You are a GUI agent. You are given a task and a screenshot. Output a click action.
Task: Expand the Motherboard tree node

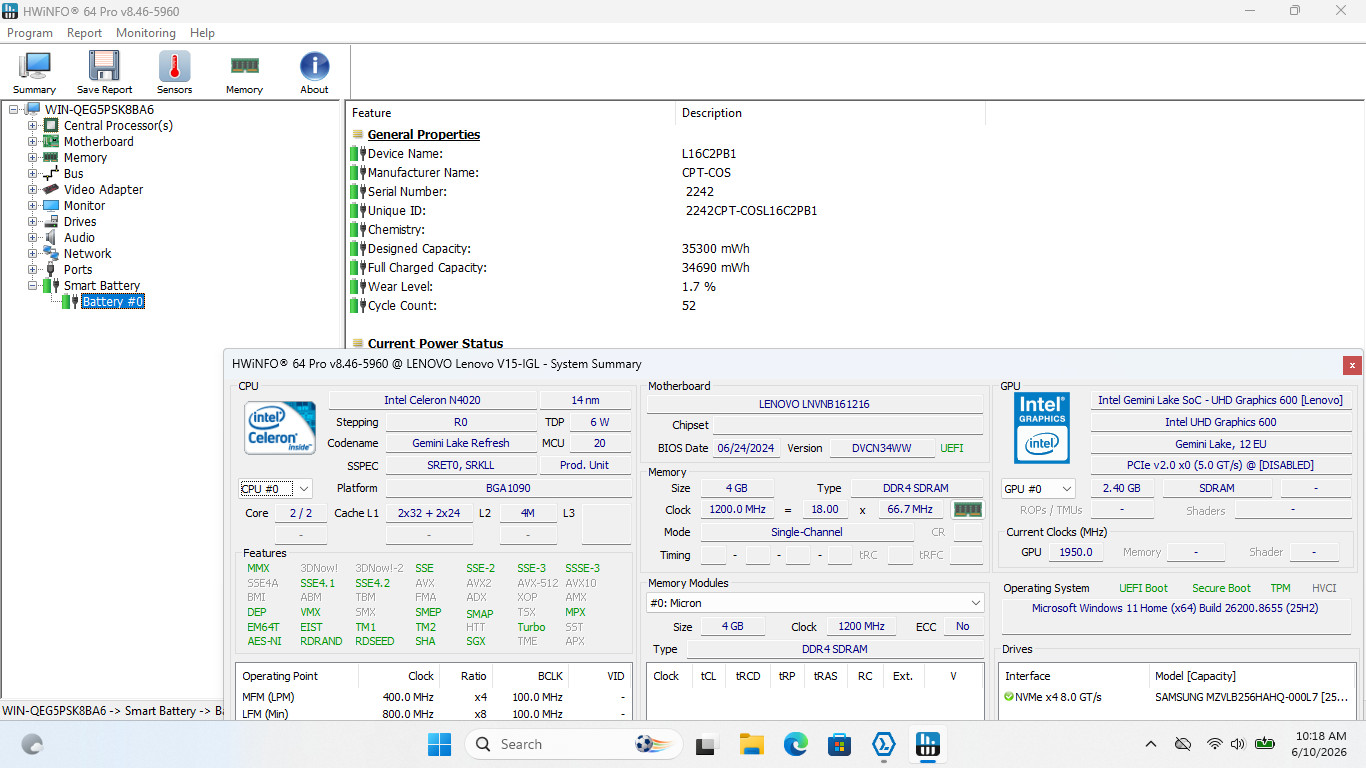[33, 142]
